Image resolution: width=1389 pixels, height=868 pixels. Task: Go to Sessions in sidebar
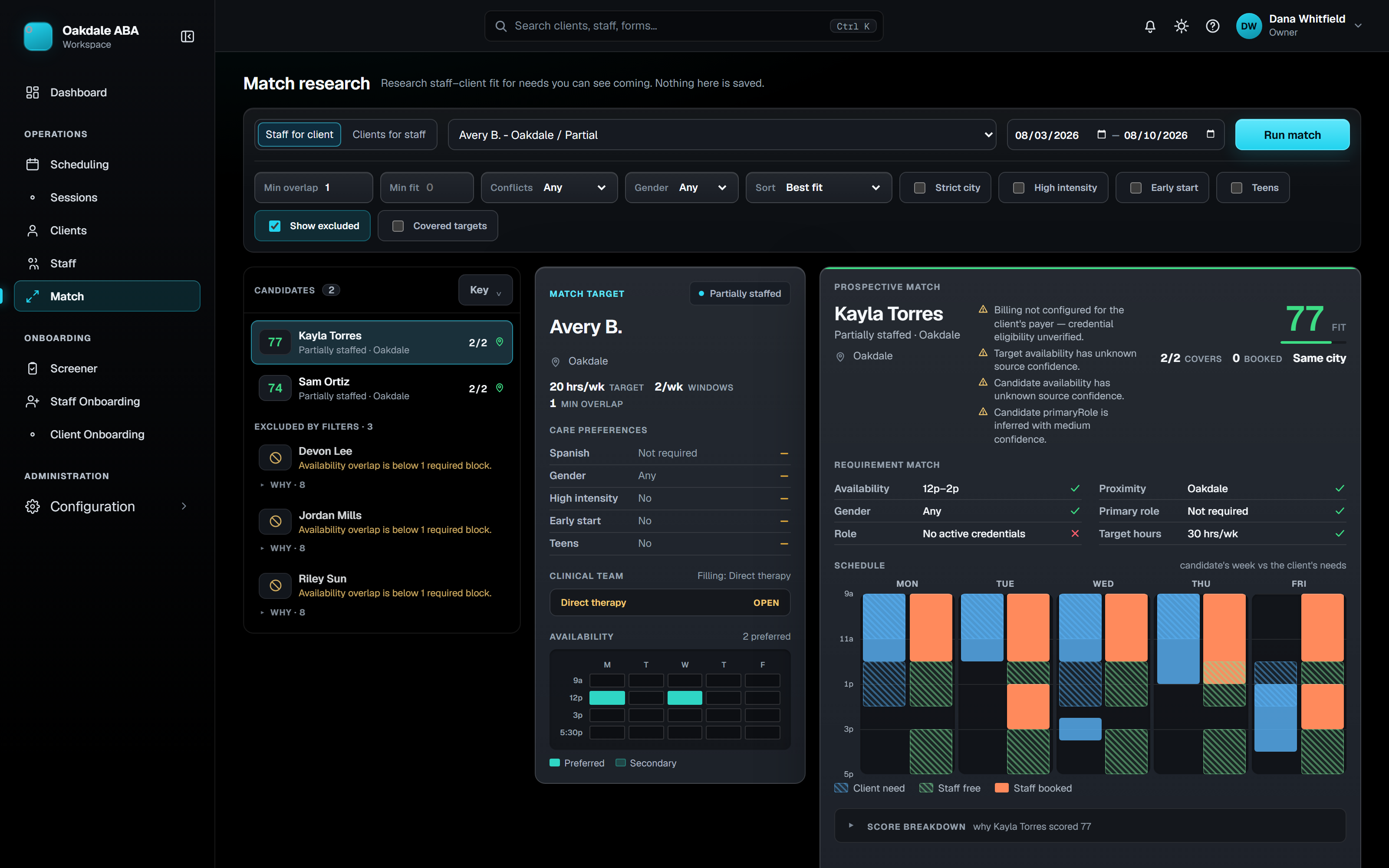pos(107,197)
